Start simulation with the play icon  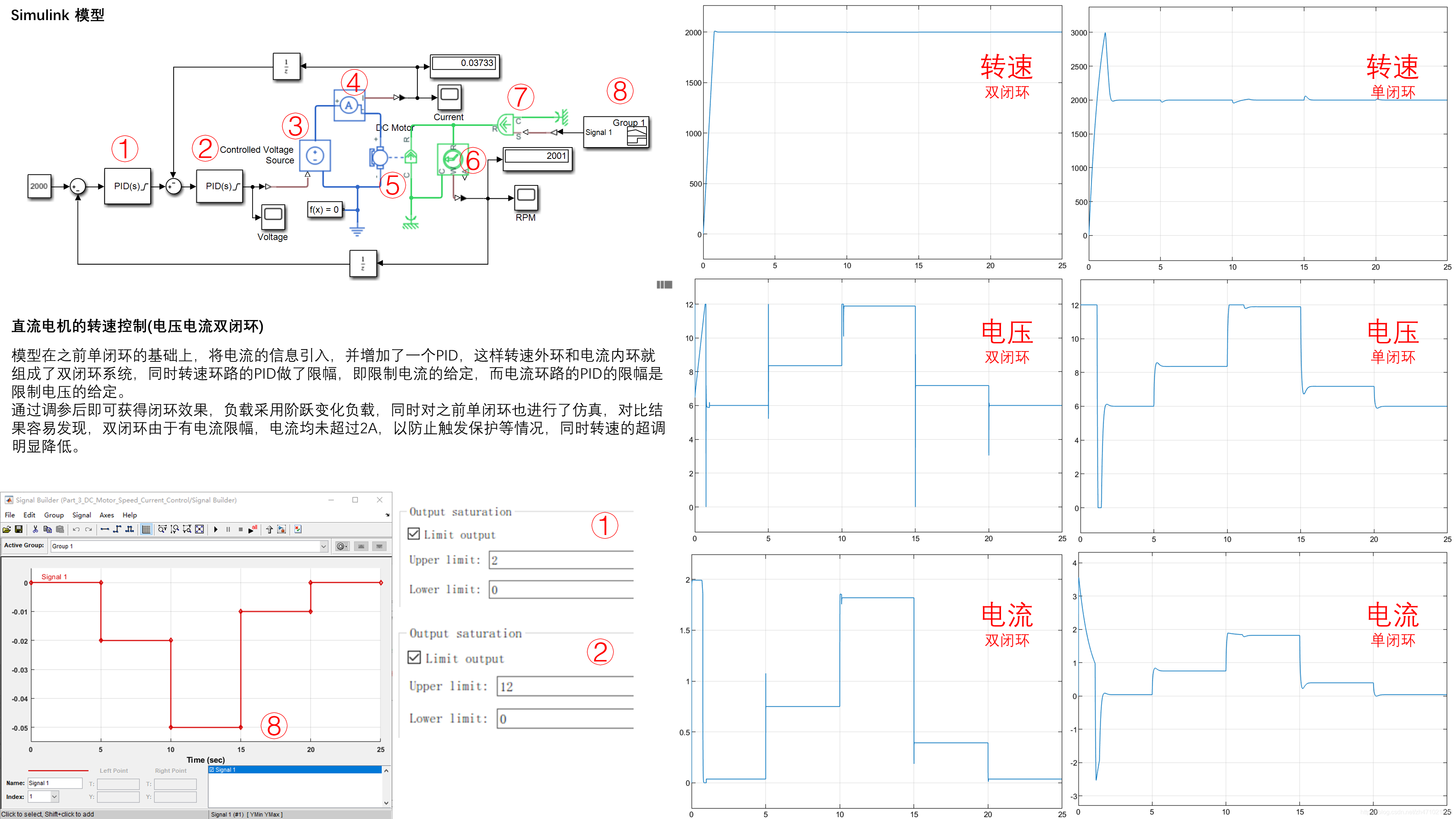(216, 530)
